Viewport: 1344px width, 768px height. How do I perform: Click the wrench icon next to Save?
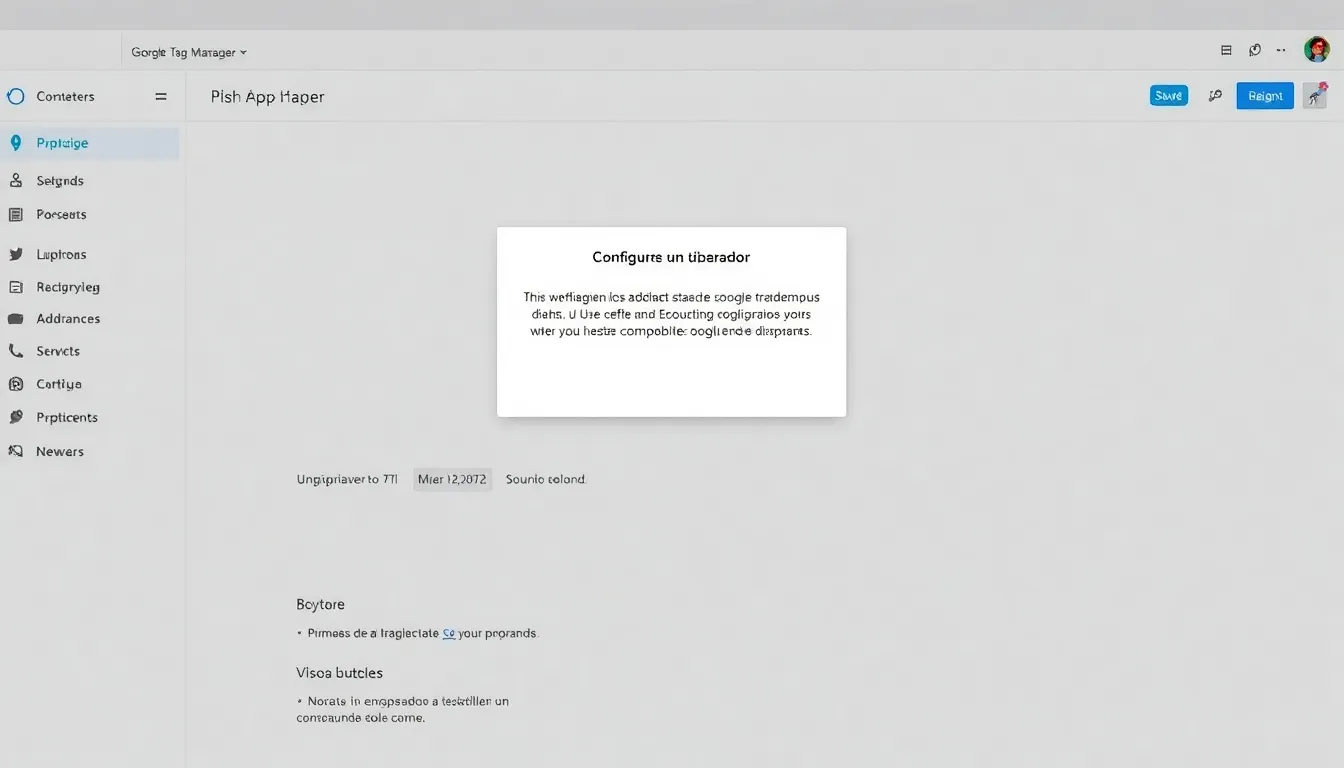pyautogui.click(x=1215, y=94)
